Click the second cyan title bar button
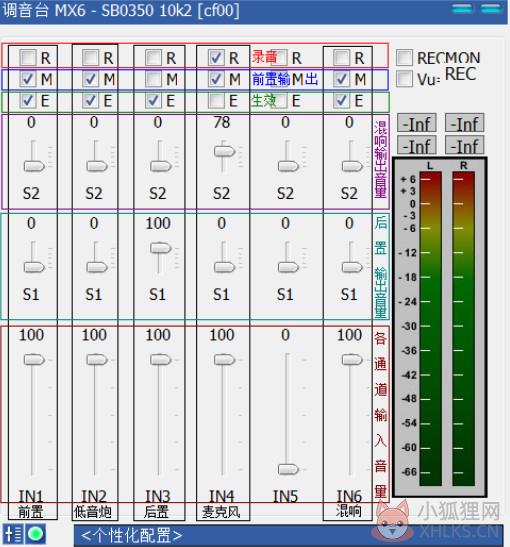Screen dimensions: 510x547 click(490, 8)
